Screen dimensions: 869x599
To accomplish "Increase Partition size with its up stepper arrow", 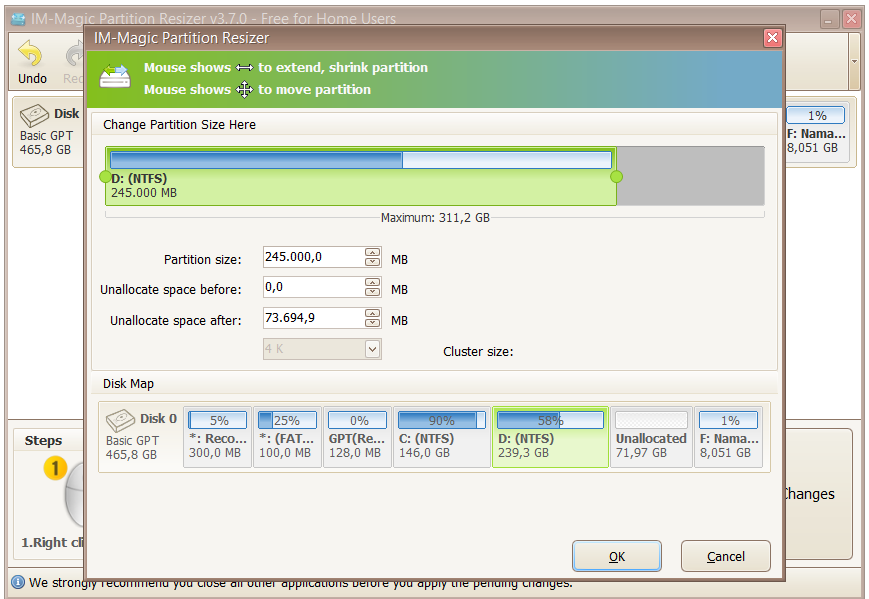I will pos(372,252).
